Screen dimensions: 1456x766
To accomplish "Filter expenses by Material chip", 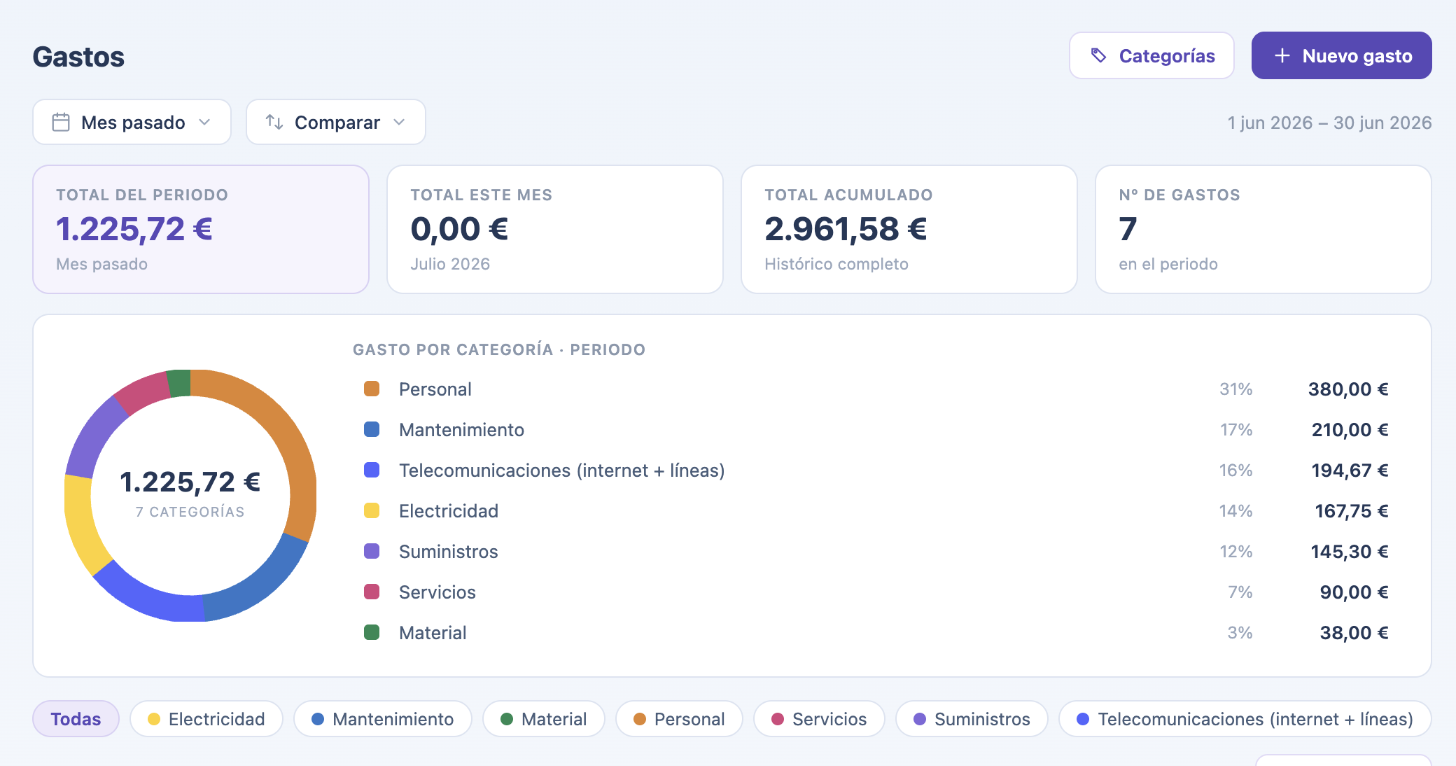I will [544, 719].
